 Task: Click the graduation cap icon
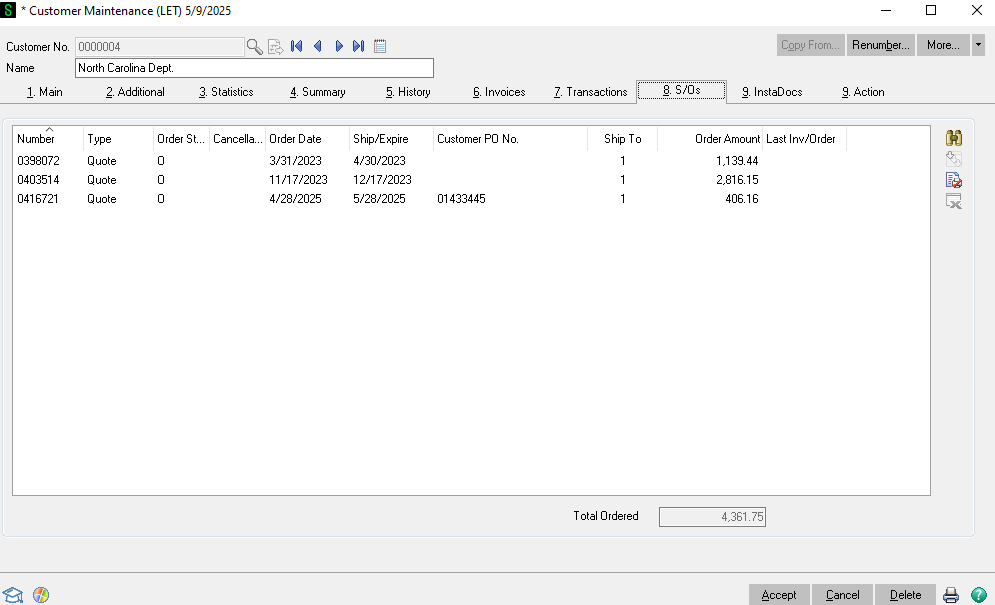(13, 595)
